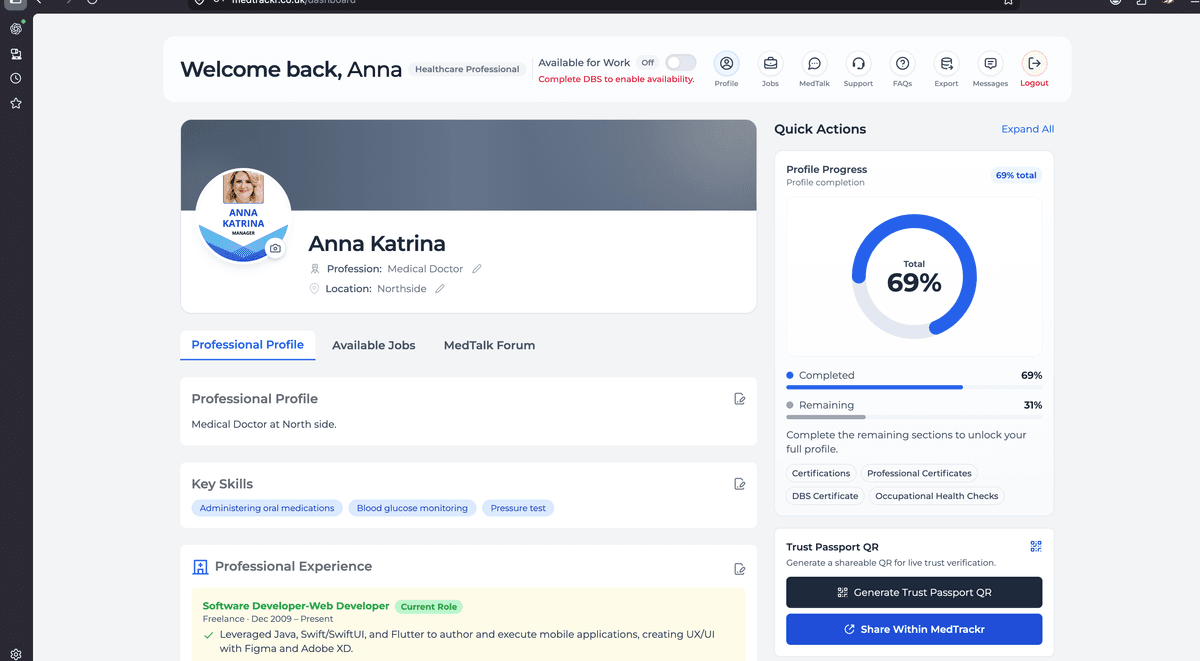Click the Current Role badge
The height and width of the screenshot is (661, 1200).
click(429, 607)
